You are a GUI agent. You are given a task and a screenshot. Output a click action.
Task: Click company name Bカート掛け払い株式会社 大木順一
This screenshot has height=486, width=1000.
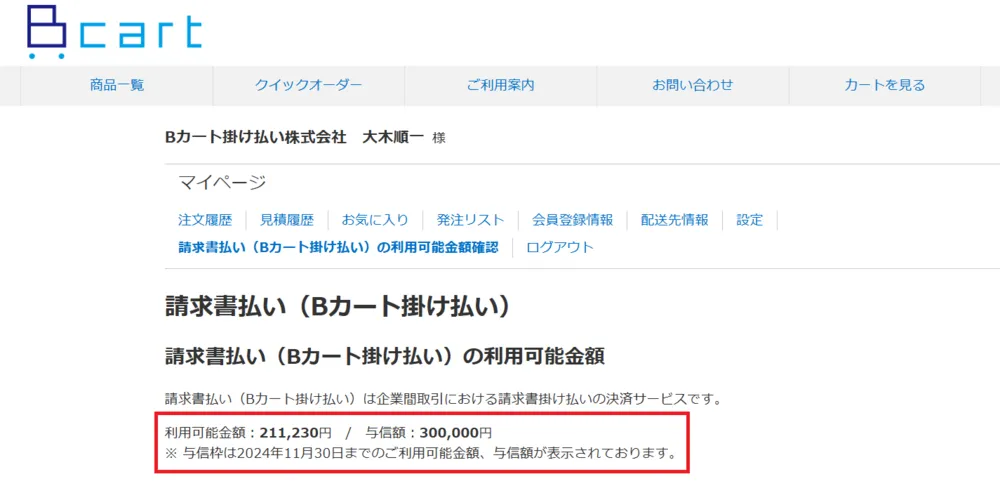pyautogui.click(x=295, y=136)
